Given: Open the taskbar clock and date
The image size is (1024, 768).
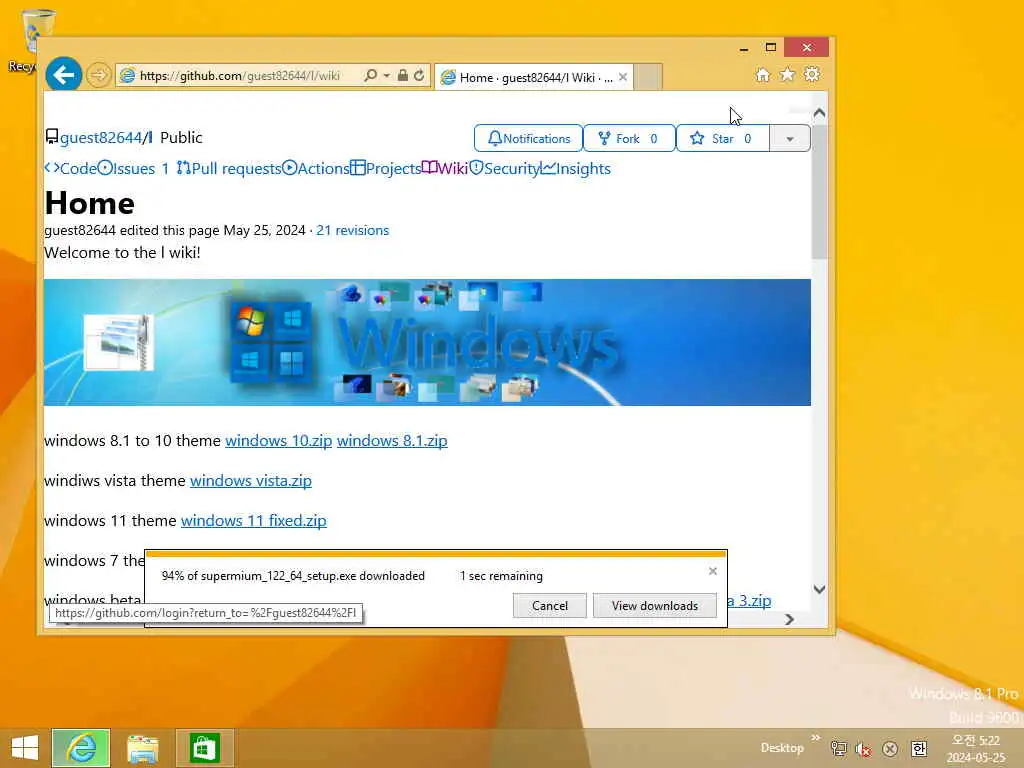Looking at the screenshot, I should 976,748.
